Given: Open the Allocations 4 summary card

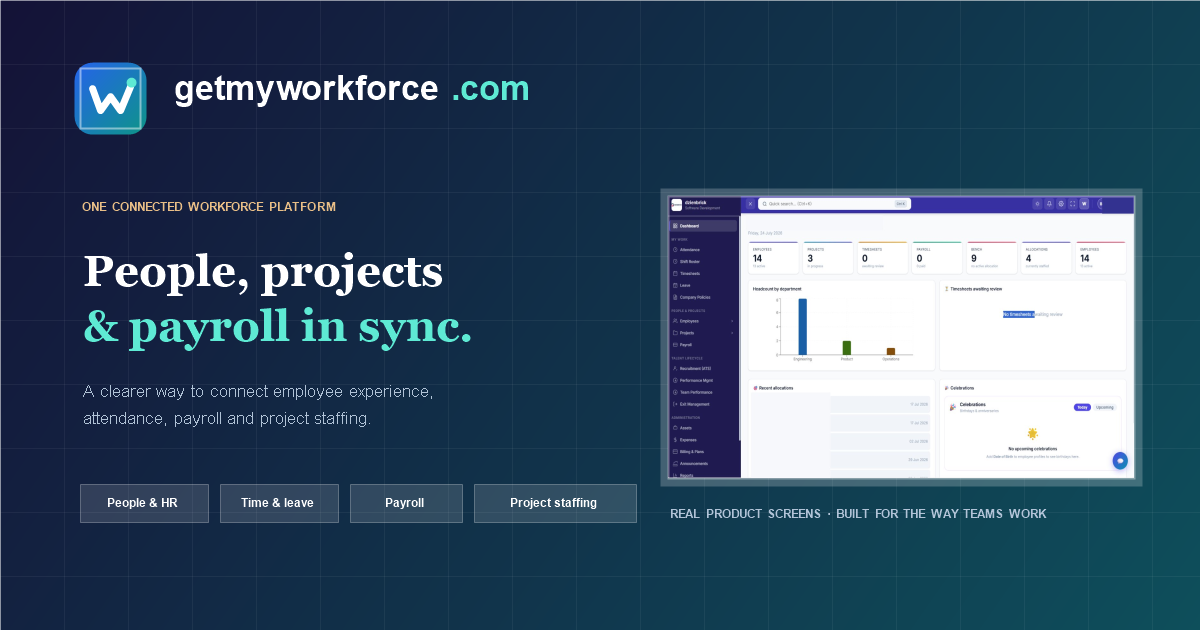Looking at the screenshot, I should point(1045,258).
